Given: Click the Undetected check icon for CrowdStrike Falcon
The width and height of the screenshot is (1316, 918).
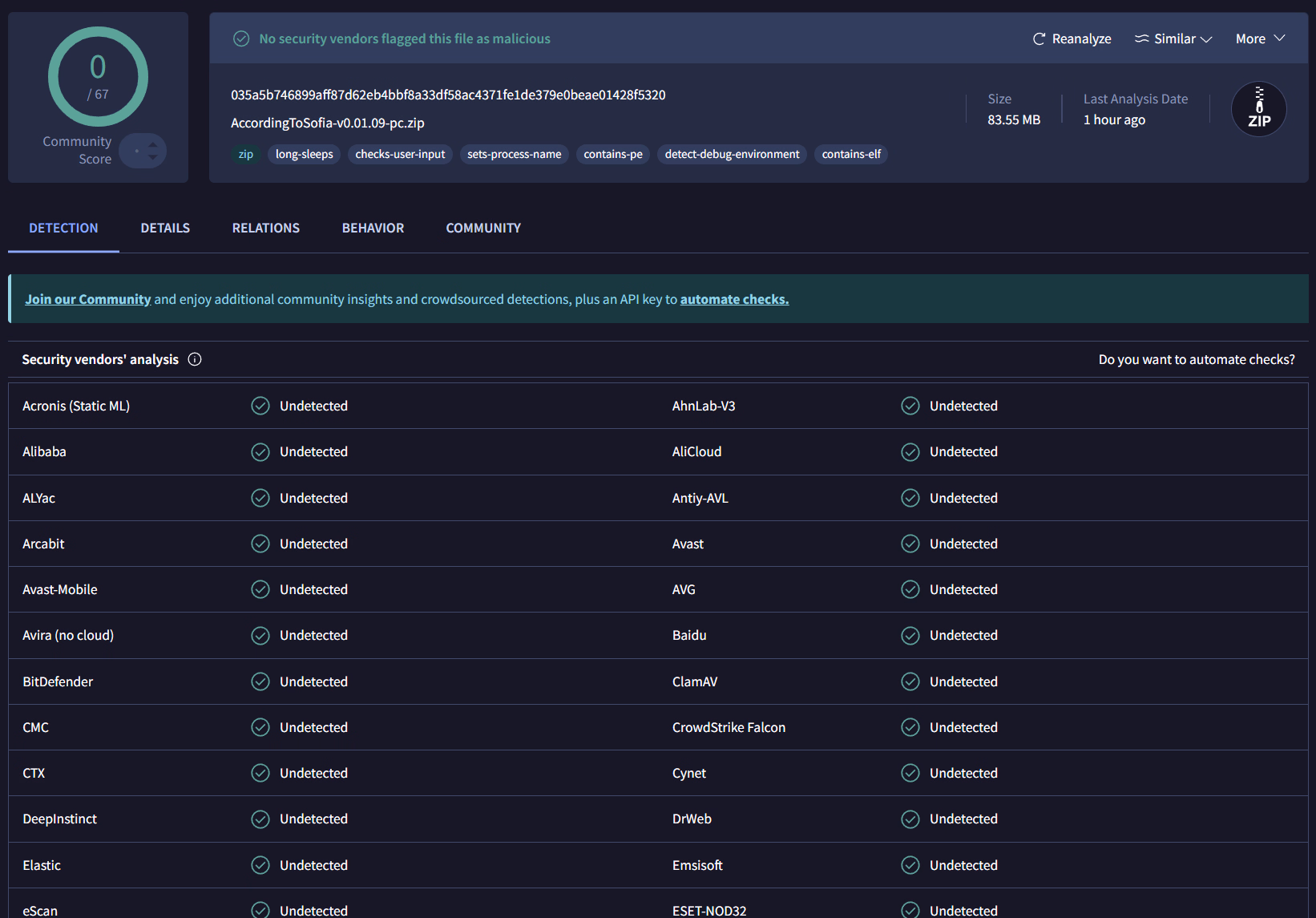Looking at the screenshot, I should [x=910, y=727].
